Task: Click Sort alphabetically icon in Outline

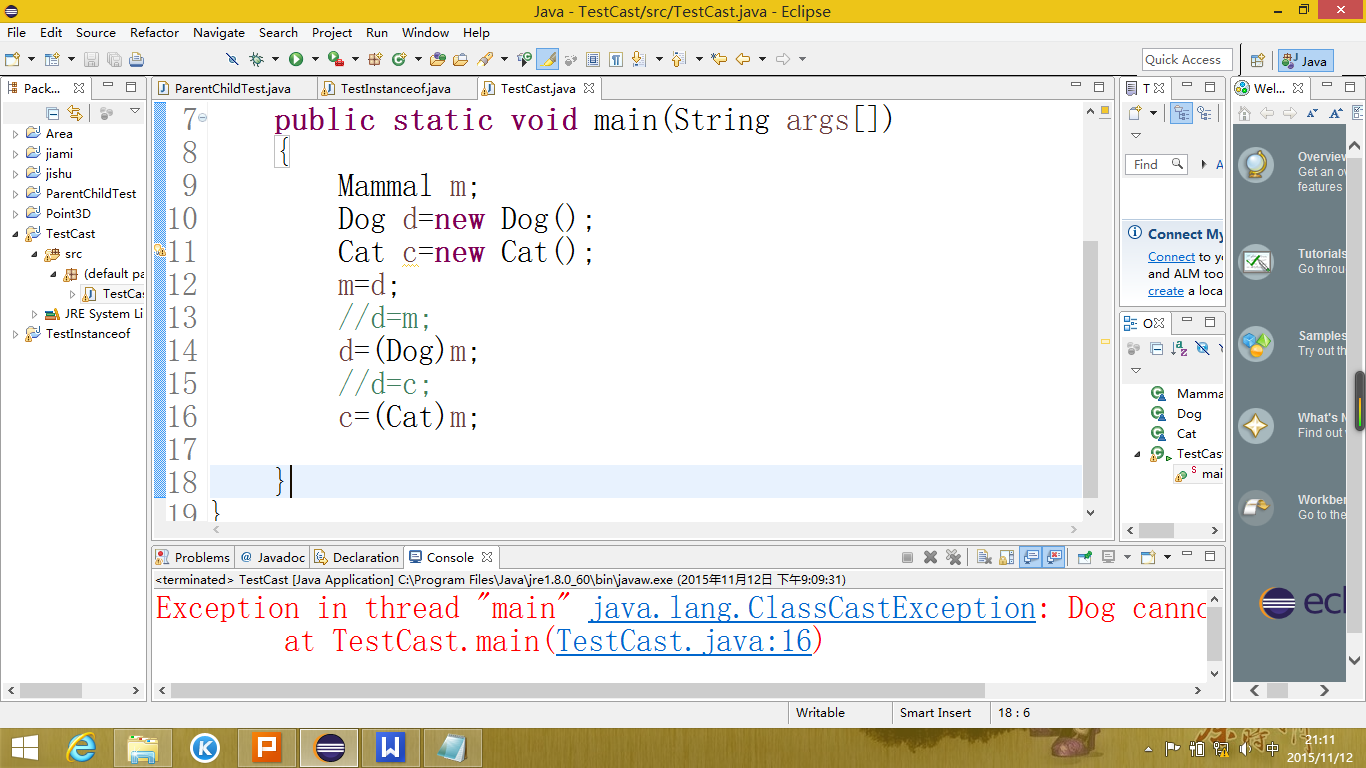Action: pos(1179,348)
